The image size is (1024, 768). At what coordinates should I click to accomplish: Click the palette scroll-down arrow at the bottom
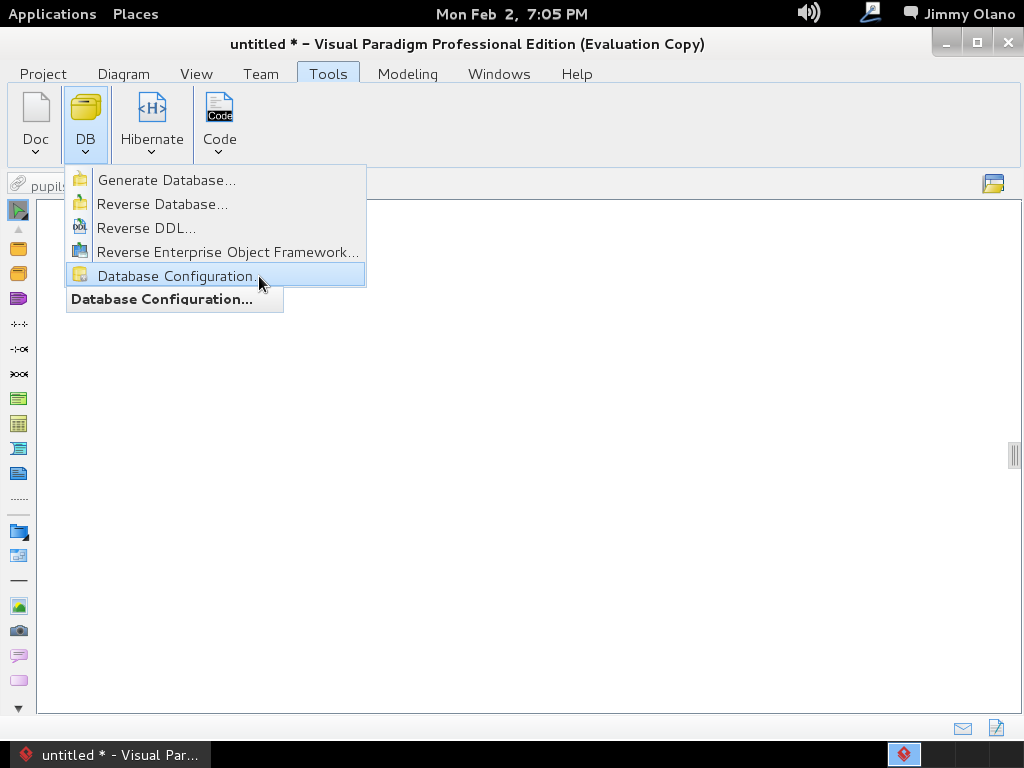coord(18,708)
